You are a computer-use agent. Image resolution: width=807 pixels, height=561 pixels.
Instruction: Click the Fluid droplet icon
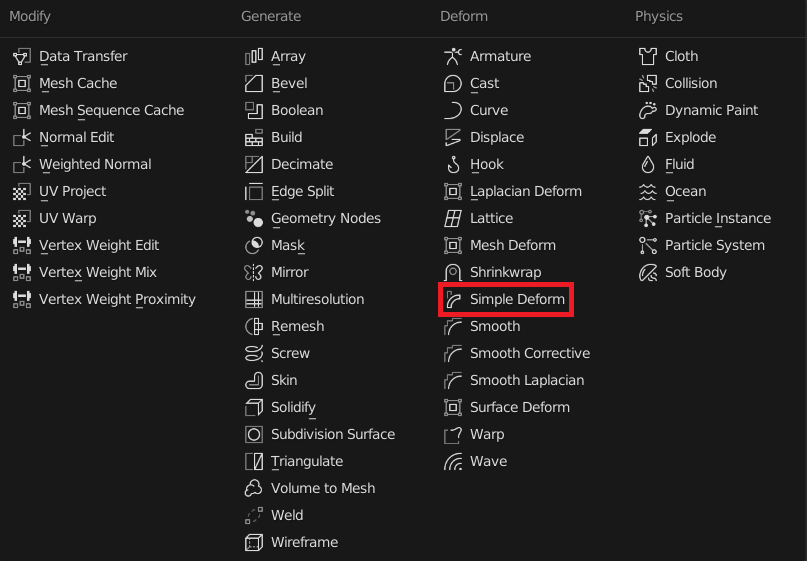[x=648, y=165]
